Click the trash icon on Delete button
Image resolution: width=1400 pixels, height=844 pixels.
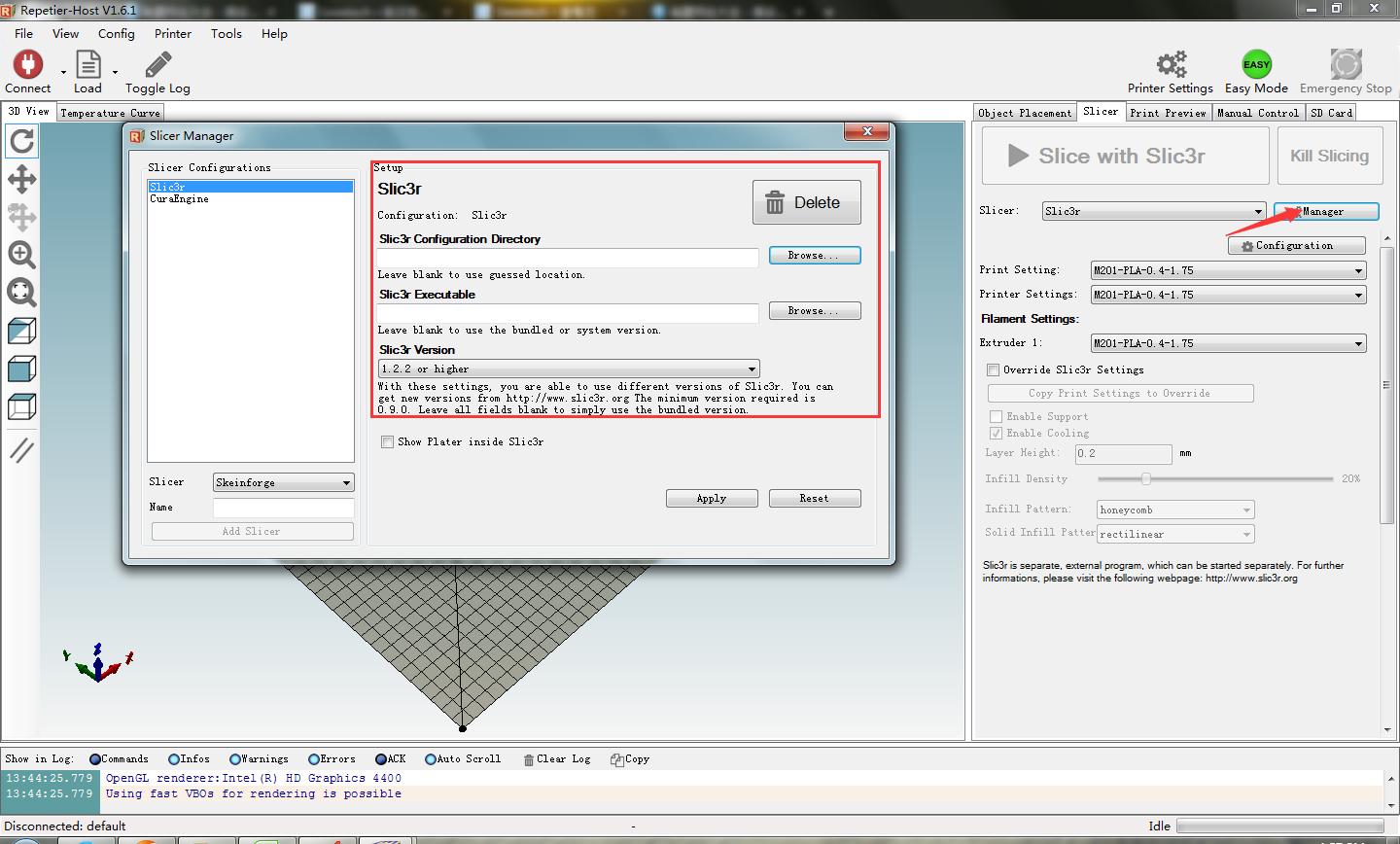click(775, 202)
